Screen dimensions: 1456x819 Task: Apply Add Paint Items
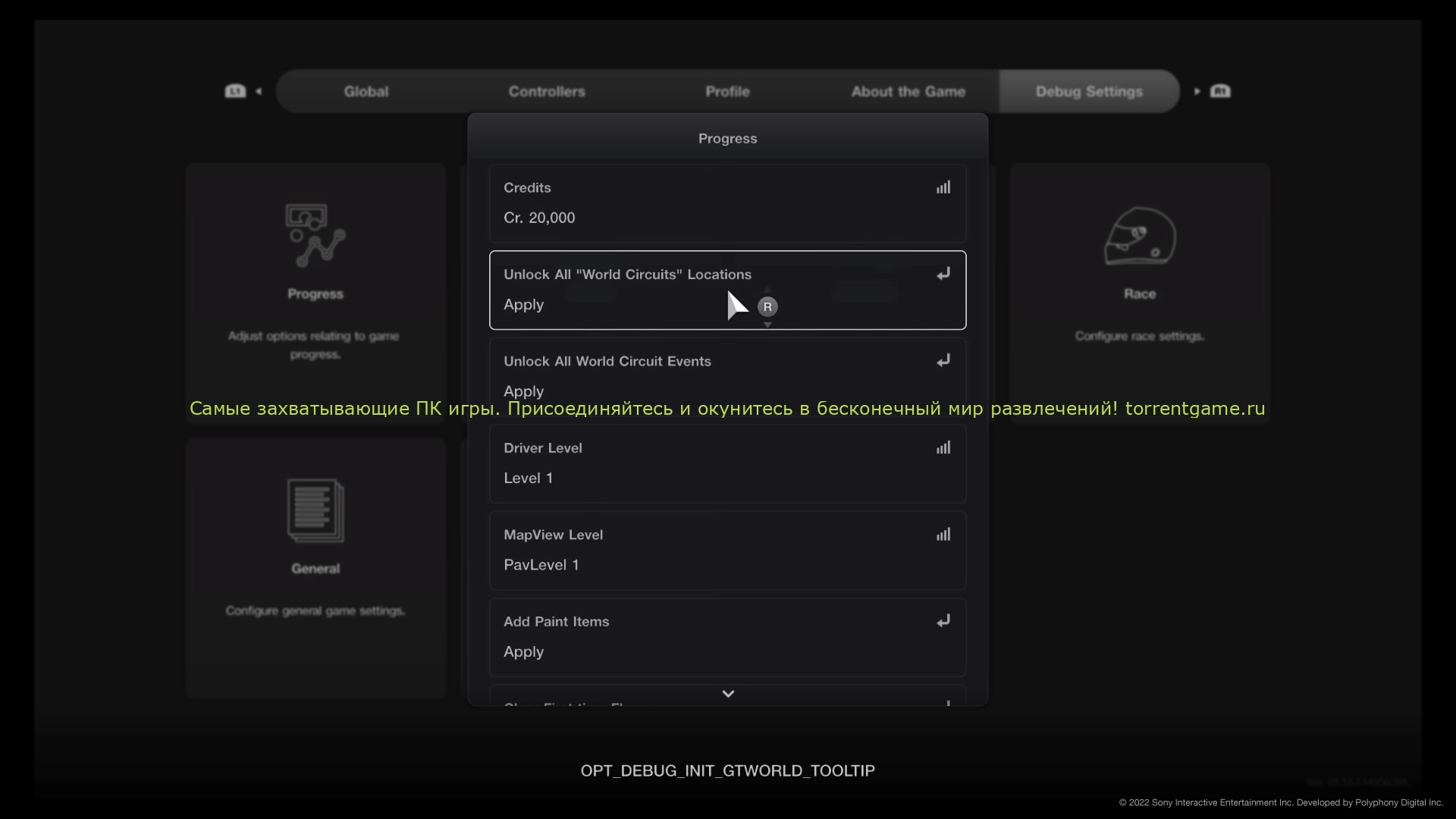524,652
